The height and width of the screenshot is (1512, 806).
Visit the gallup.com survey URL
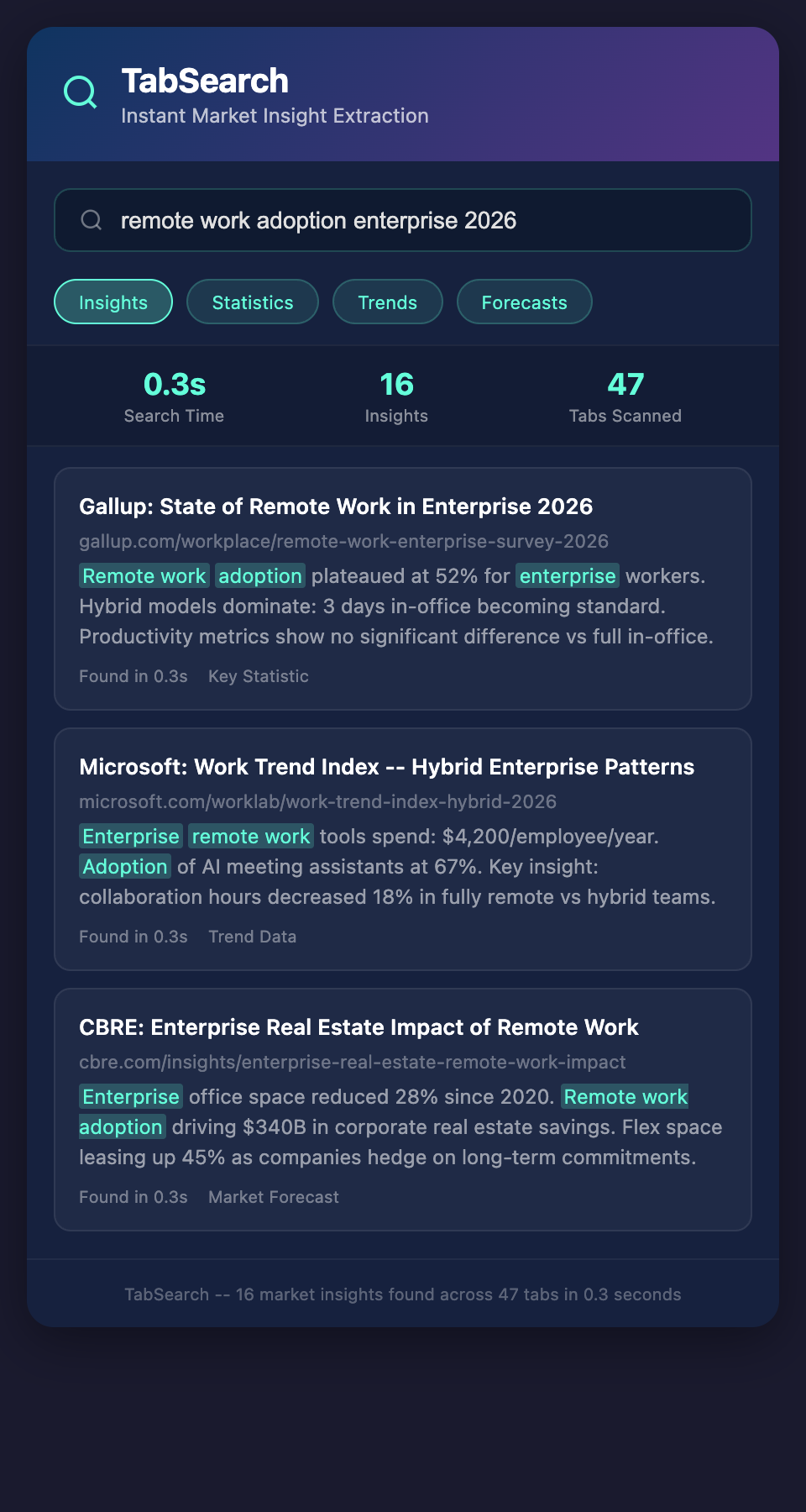pos(343,542)
